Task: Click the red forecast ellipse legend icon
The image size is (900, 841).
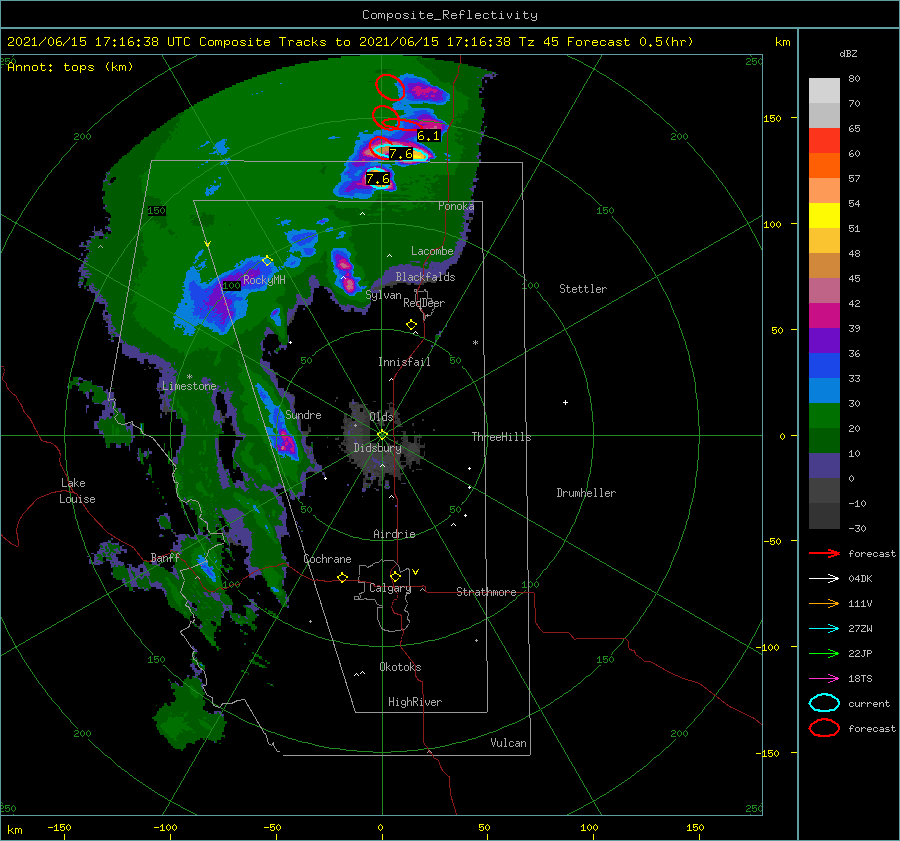Action: 824,728
